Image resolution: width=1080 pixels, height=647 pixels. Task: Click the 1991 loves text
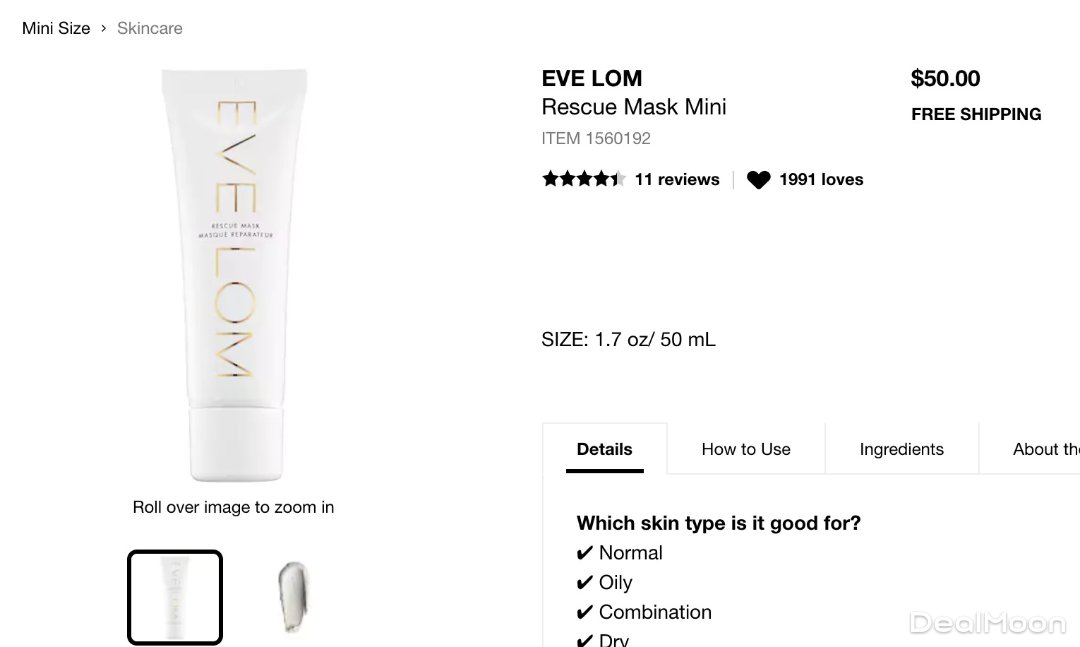point(821,180)
